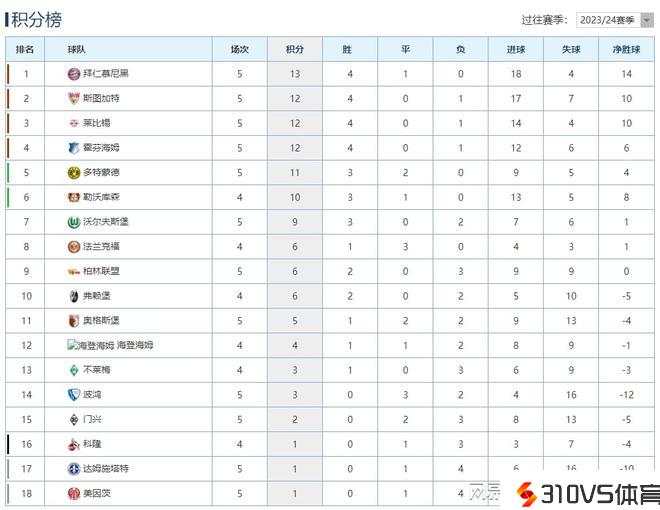Open the 多特蒙德 team link
This screenshot has width=660, height=510.
point(101,172)
